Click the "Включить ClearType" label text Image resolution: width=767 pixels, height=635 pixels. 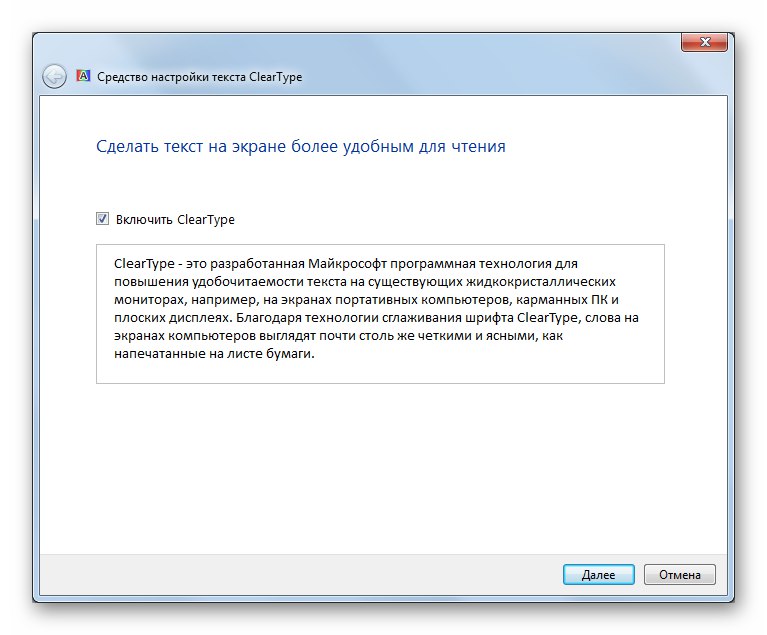point(175,220)
